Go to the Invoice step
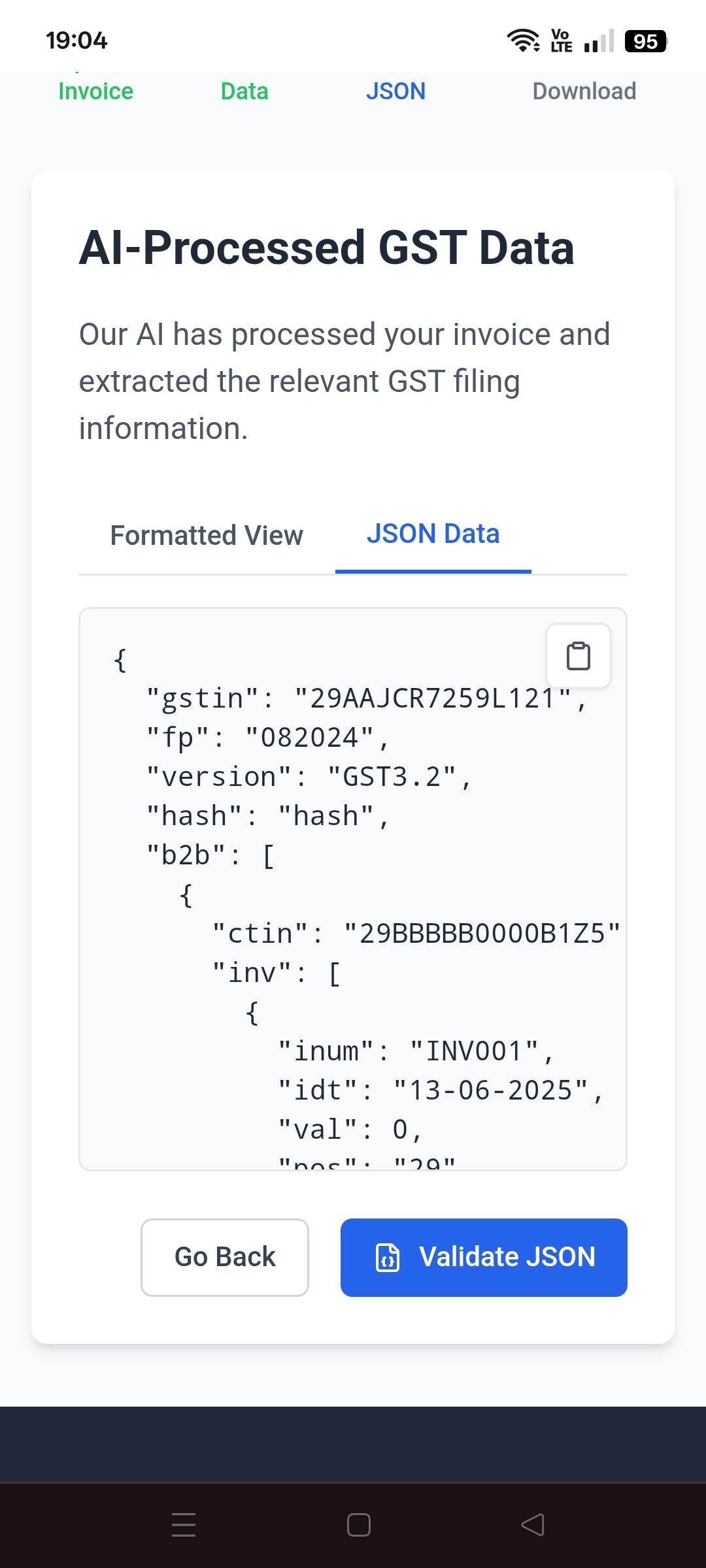This screenshot has height=1568, width=706. click(x=95, y=91)
